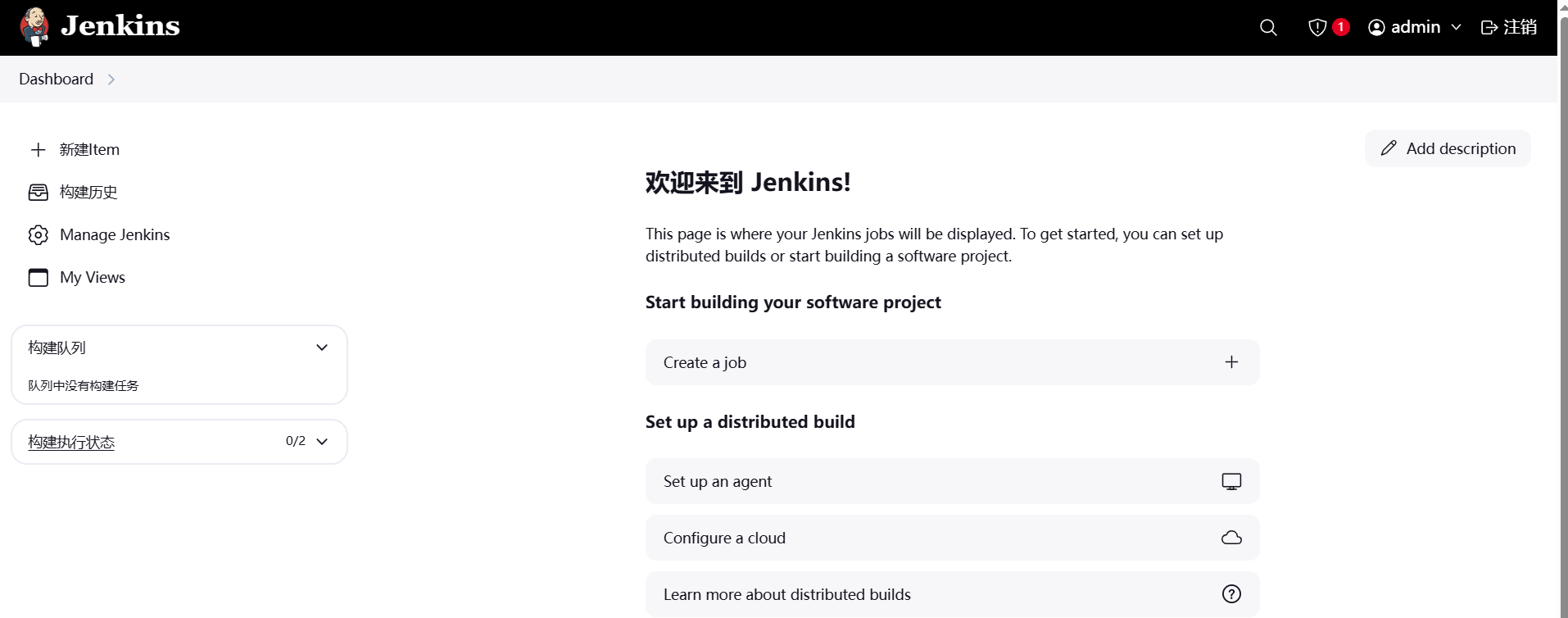
Task: Open the 构建历史 build history entry
Action: pos(88,192)
